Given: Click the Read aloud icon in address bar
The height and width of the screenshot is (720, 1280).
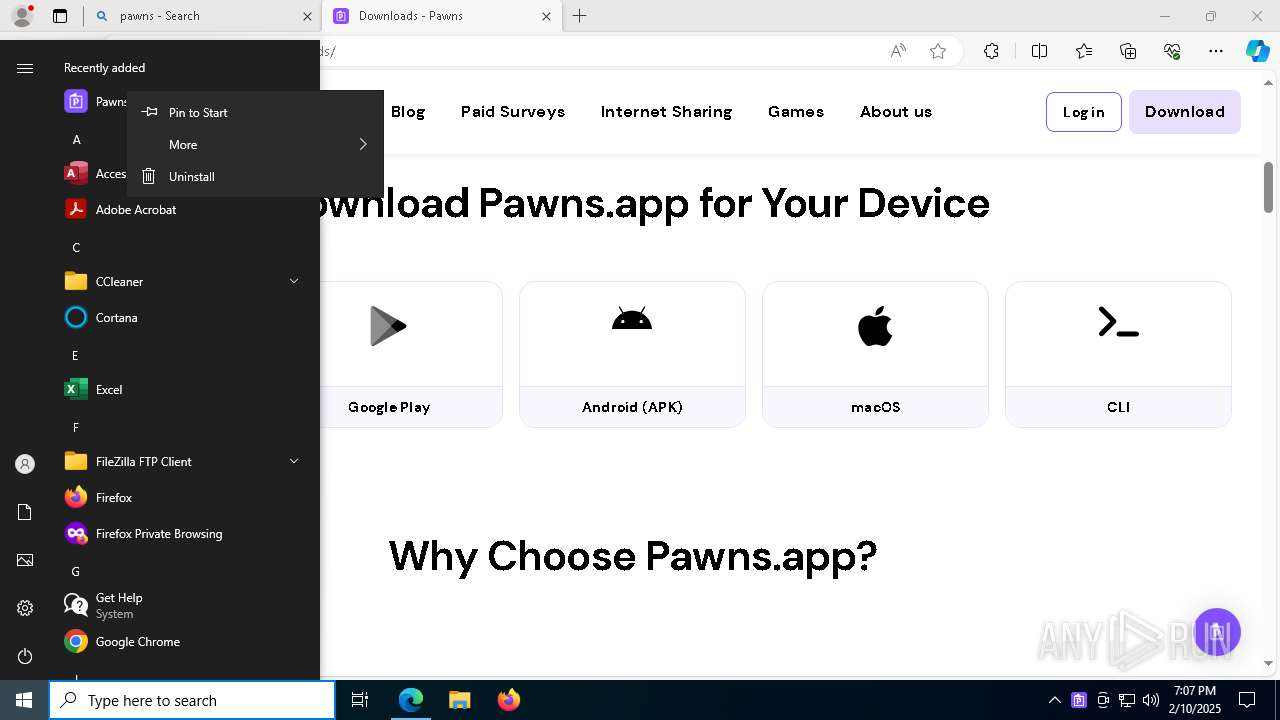Looking at the screenshot, I should click(898, 51).
